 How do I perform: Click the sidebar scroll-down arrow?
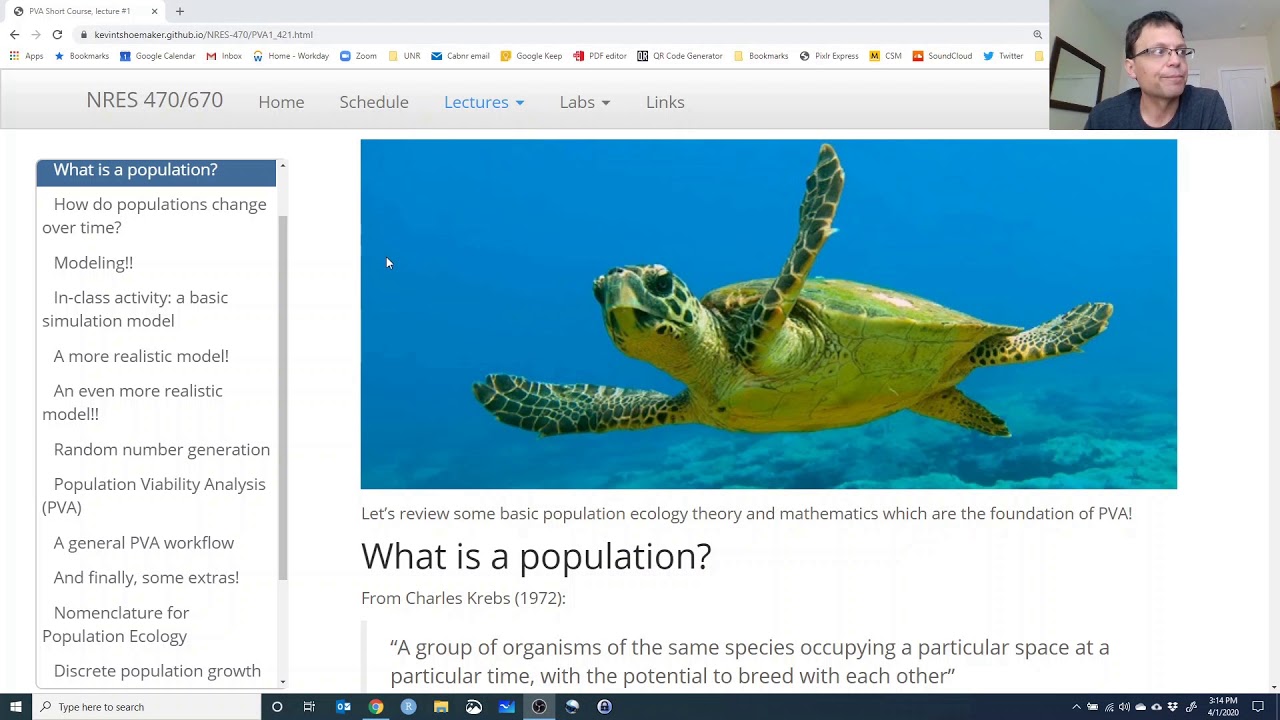283,682
